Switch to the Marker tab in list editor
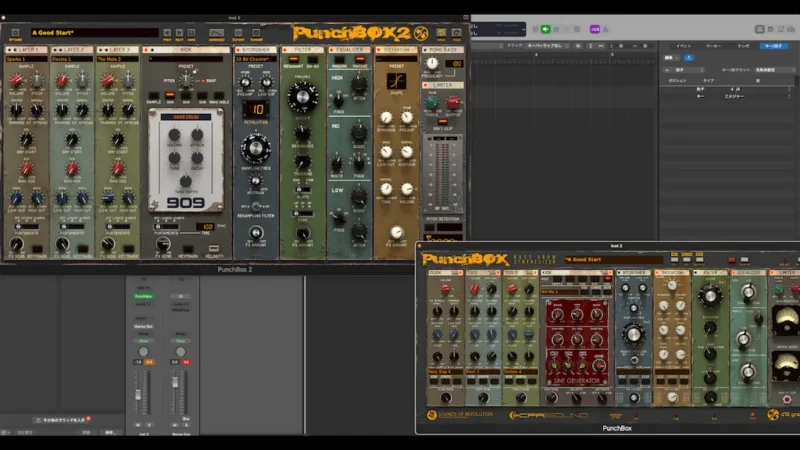800x450 pixels. click(713, 46)
